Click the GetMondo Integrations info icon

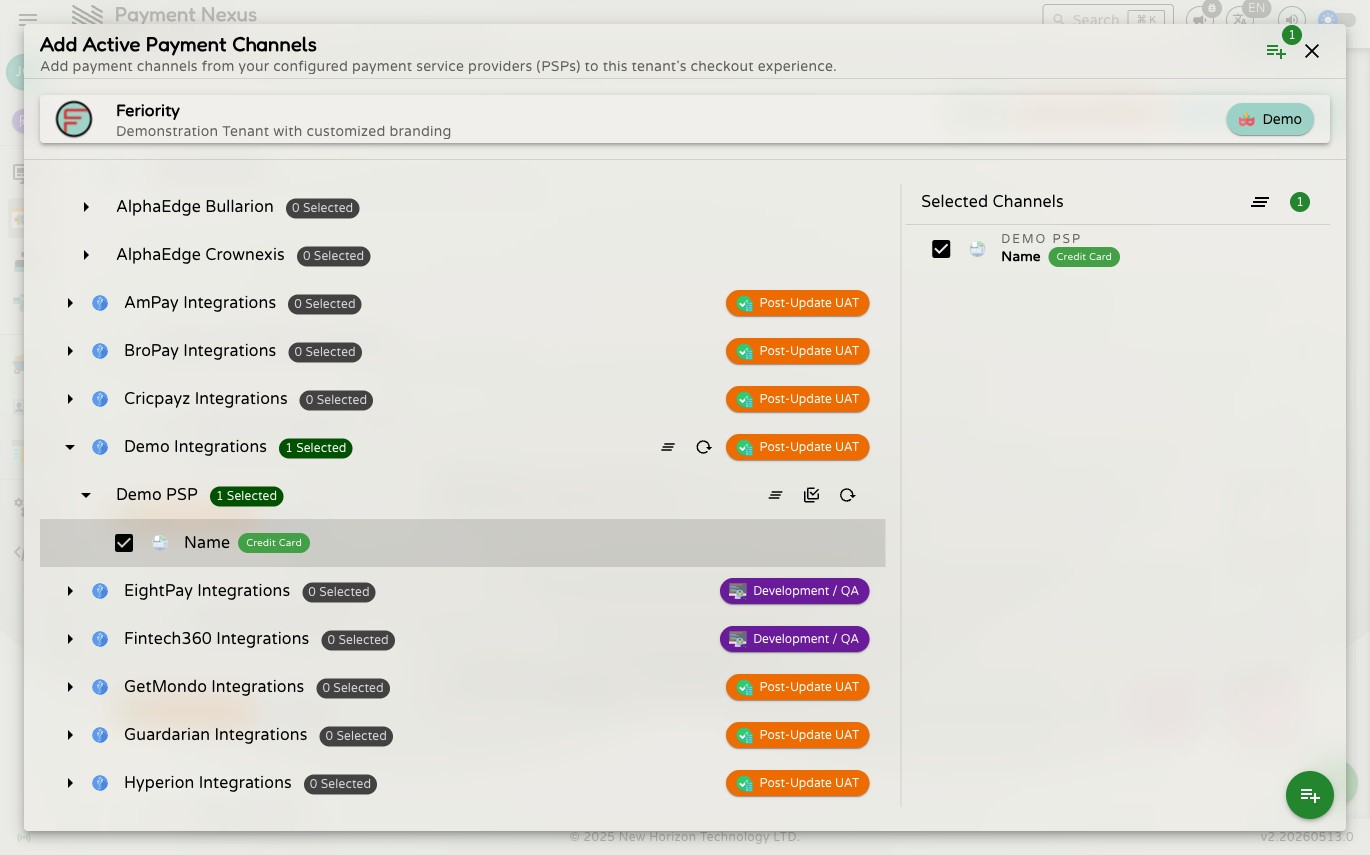(x=100, y=687)
